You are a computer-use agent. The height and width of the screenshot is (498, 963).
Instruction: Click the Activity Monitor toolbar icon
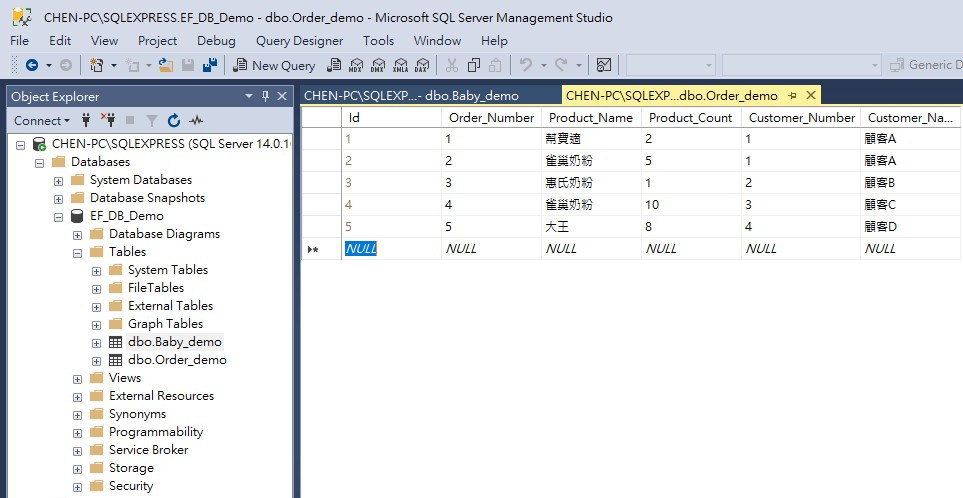604,64
